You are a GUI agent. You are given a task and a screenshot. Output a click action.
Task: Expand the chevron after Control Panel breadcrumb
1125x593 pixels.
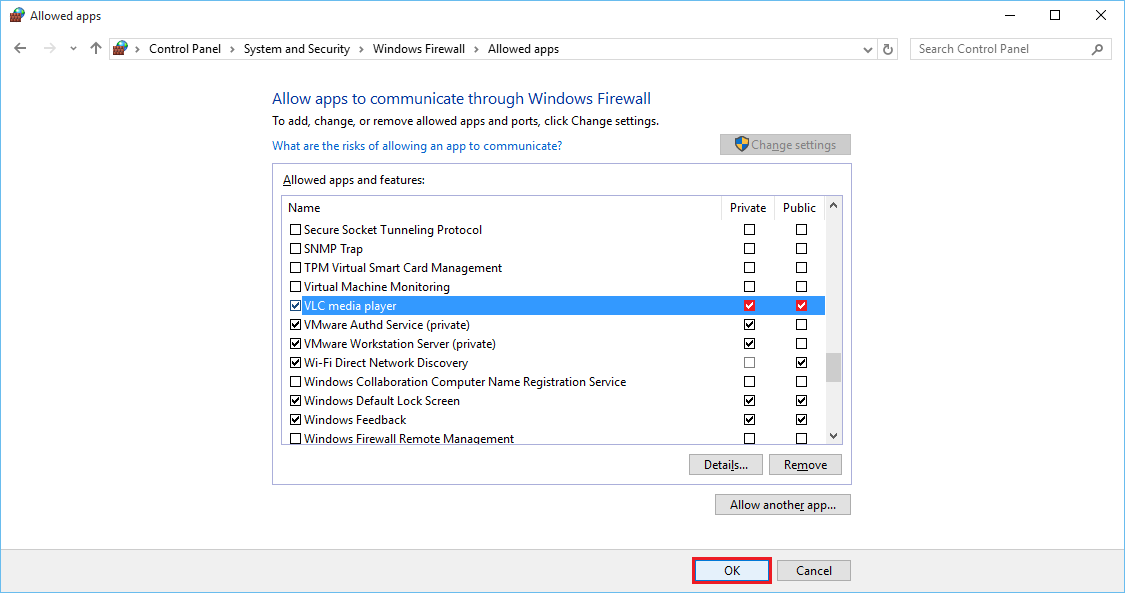coord(232,49)
